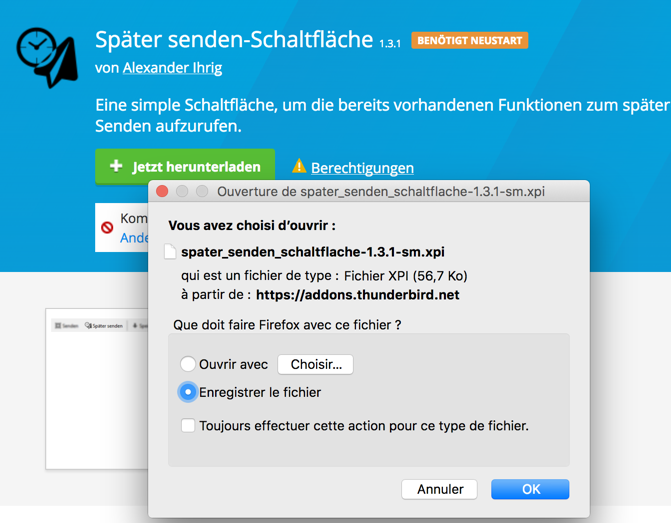Open the add-on screenshot thumbnail

(98, 390)
